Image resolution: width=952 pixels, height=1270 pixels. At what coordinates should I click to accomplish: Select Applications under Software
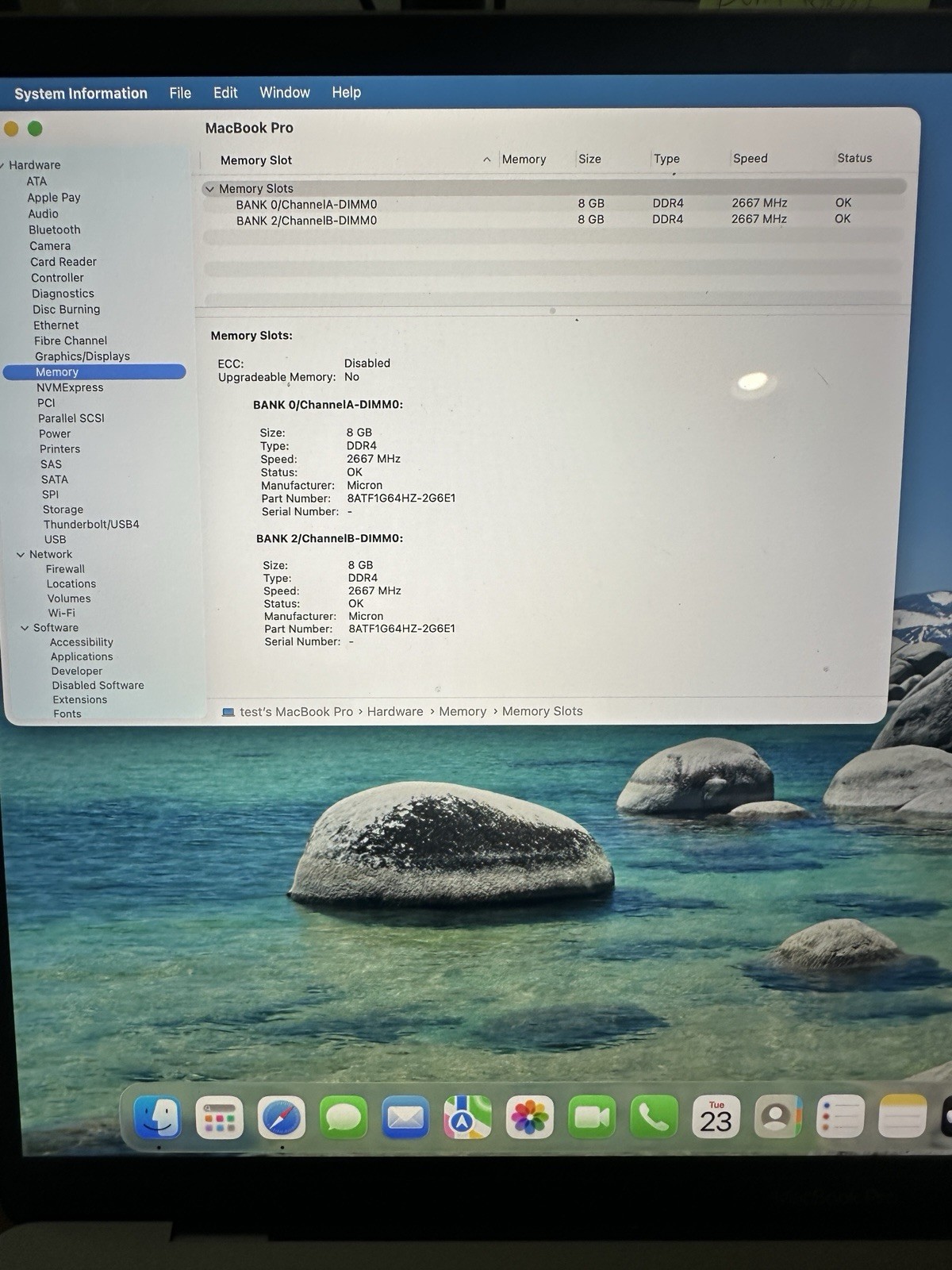[x=82, y=656]
